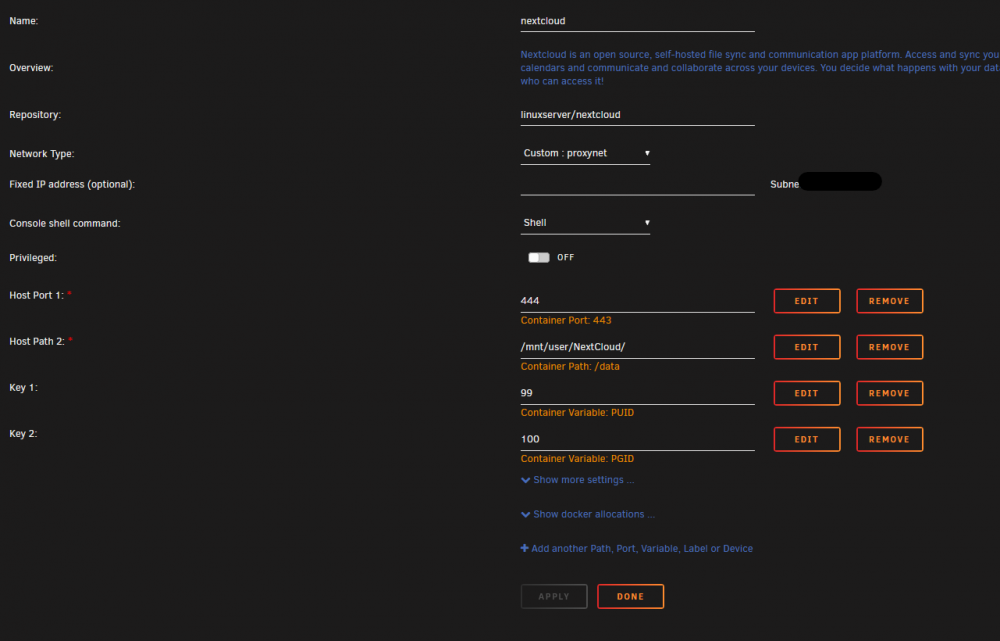The height and width of the screenshot is (641, 1000).
Task: Remove the Host Port 1 entry
Action: 889,301
